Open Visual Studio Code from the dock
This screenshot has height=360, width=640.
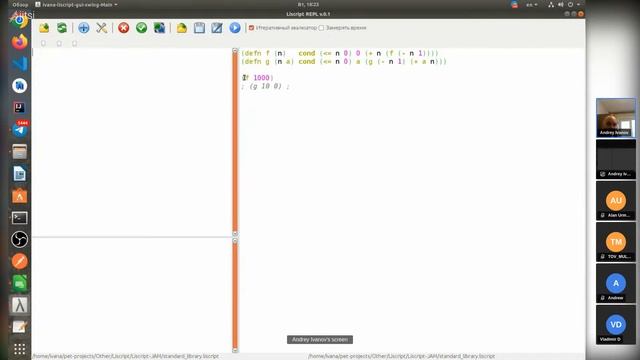coord(19,64)
